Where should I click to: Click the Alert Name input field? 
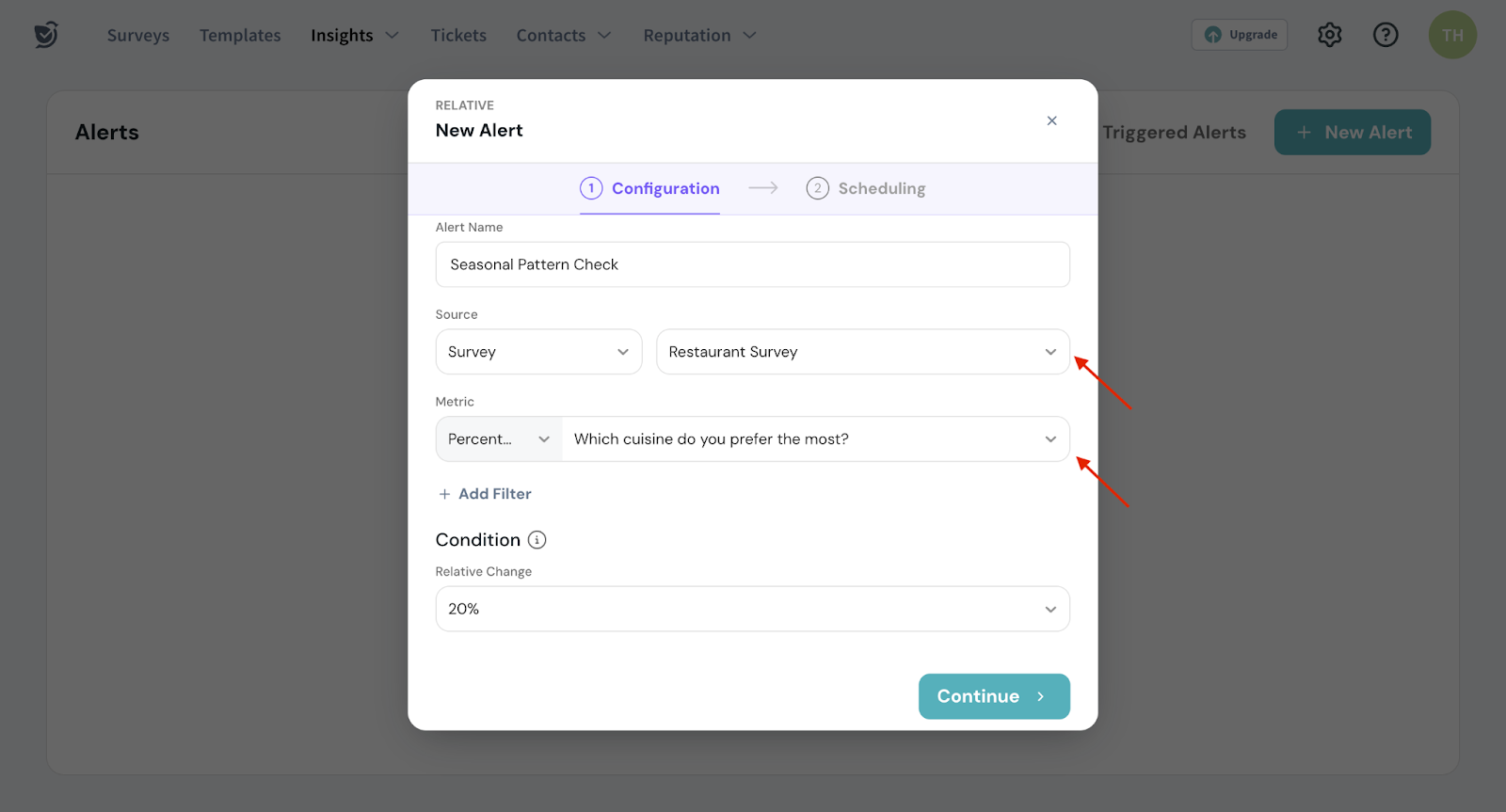pos(752,264)
